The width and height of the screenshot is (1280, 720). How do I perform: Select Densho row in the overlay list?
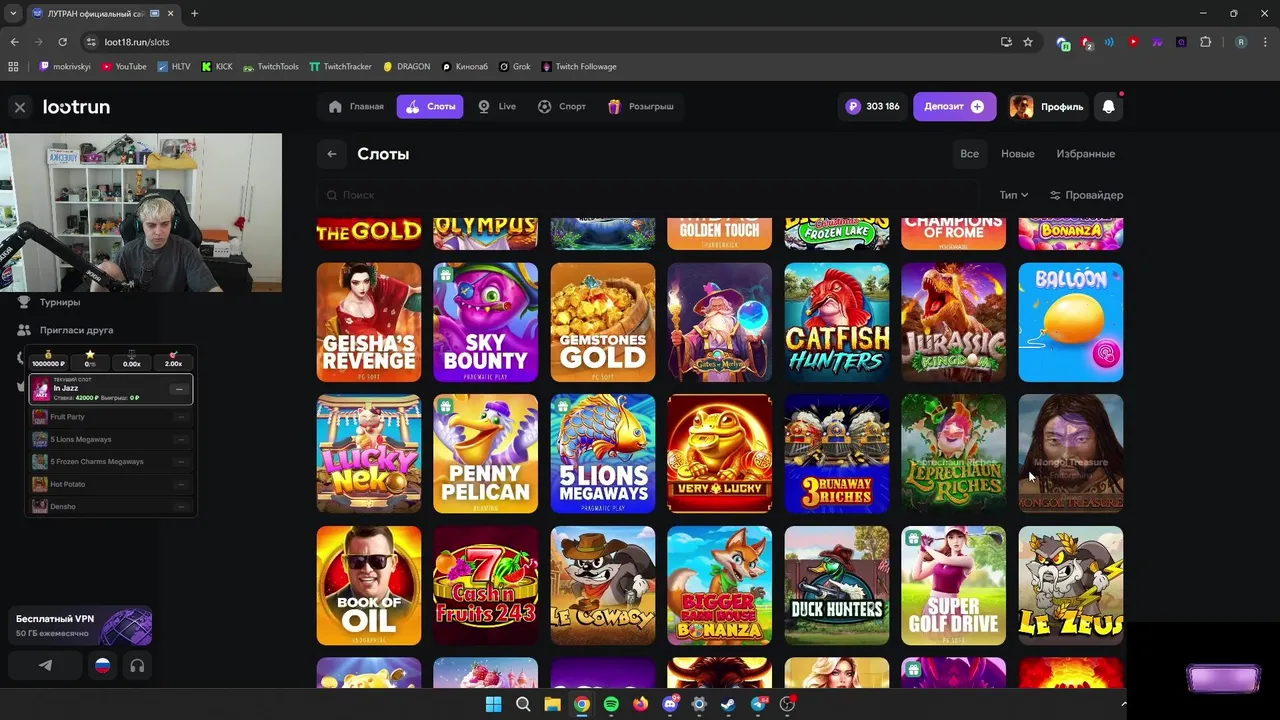pos(110,507)
